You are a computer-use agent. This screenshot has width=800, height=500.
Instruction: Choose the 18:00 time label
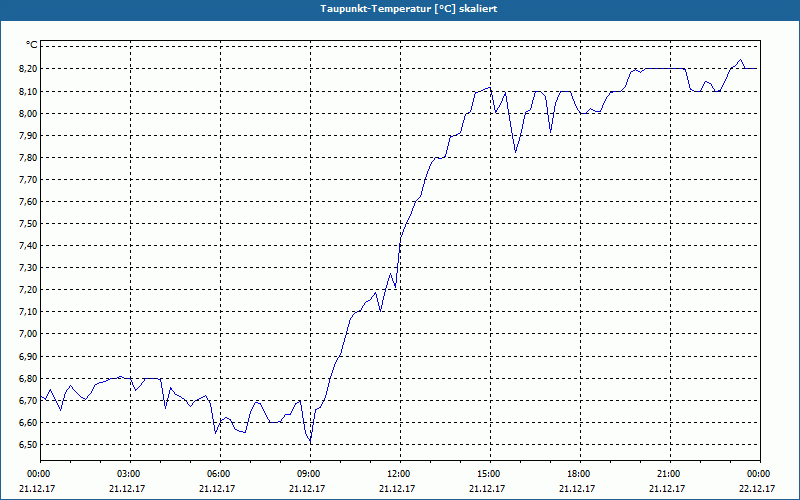point(580,474)
